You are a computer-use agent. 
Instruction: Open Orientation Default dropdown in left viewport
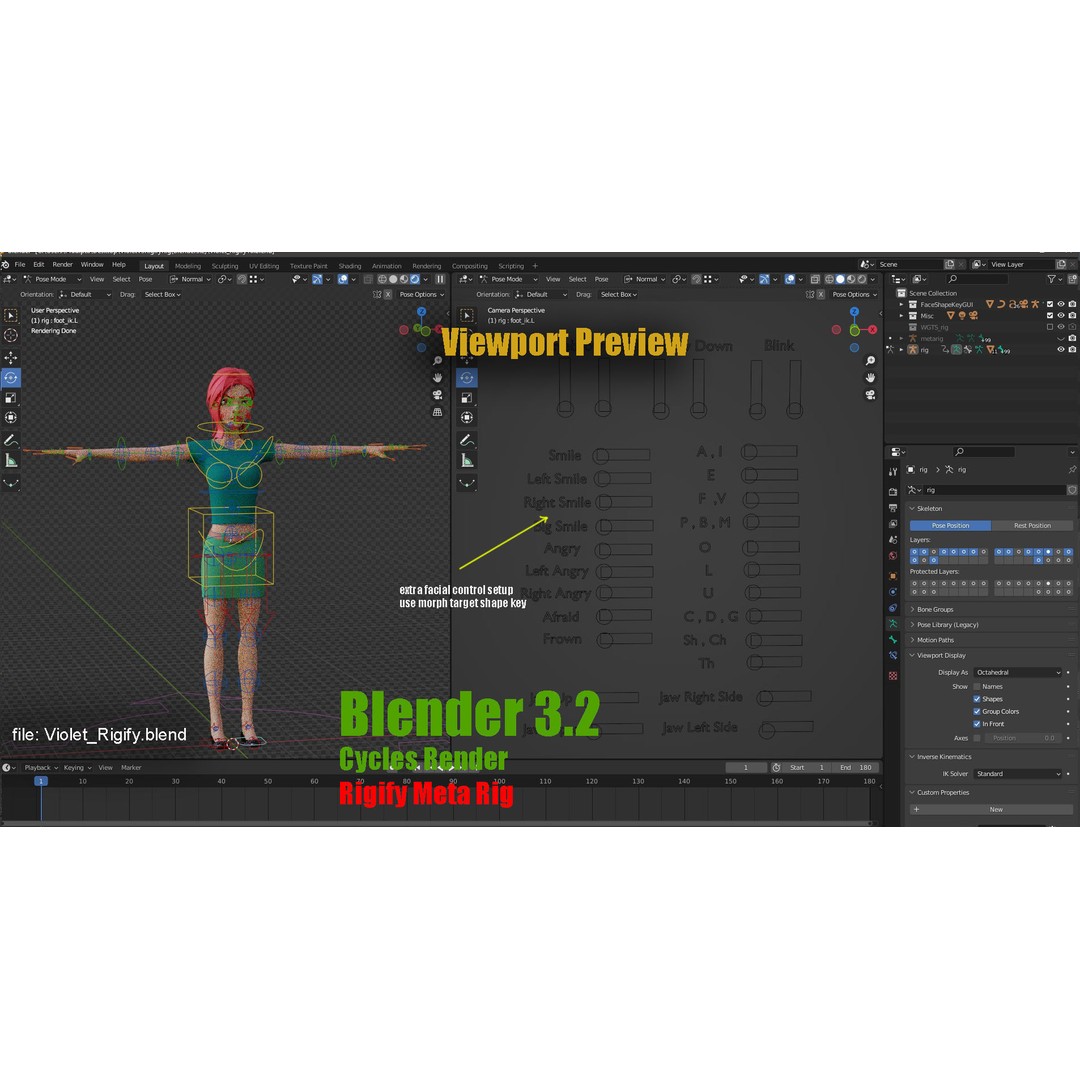click(x=85, y=294)
